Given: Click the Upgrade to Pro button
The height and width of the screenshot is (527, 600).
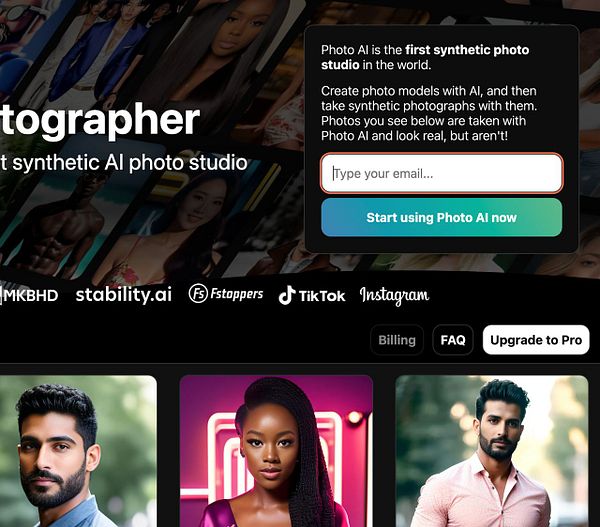Looking at the screenshot, I should pyautogui.click(x=536, y=340).
